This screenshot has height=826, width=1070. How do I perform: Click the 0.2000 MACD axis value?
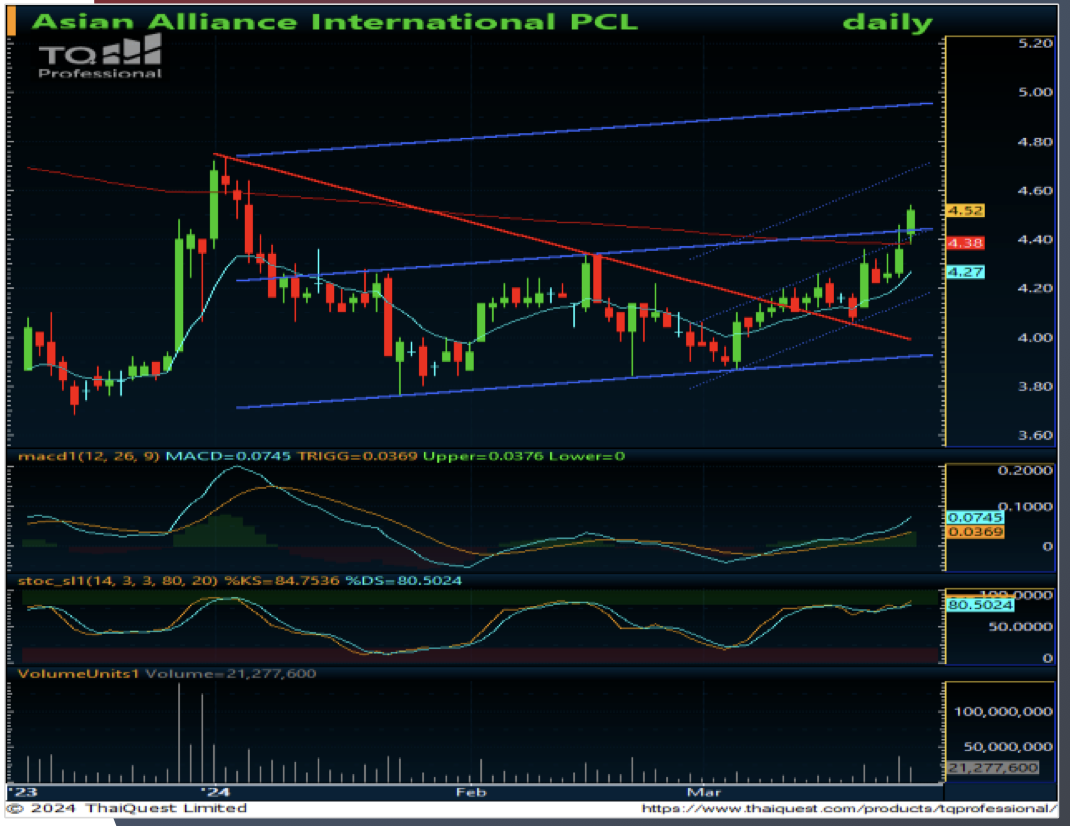(x=1025, y=470)
